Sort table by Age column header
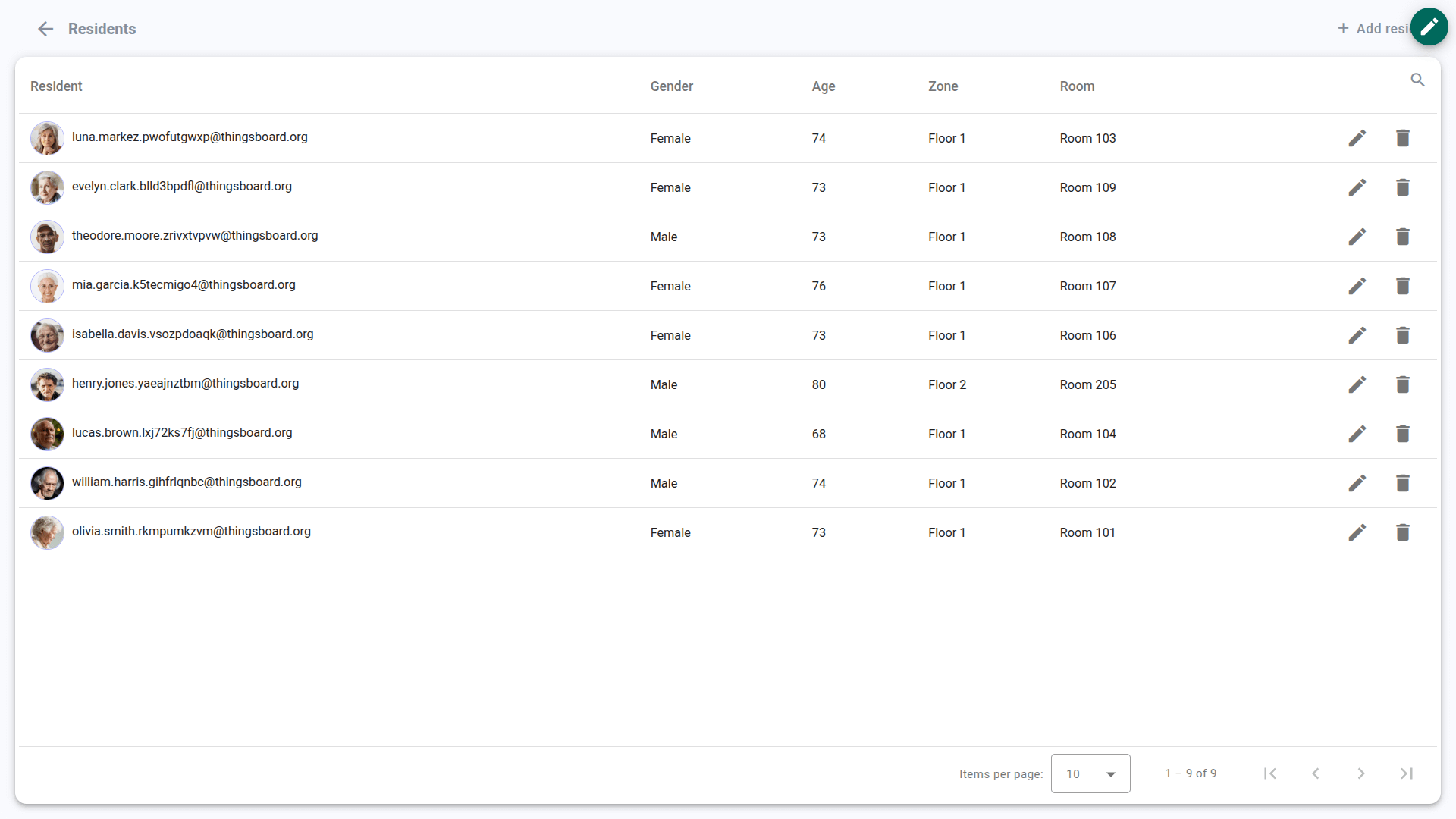This screenshot has width=1456, height=819. [823, 86]
